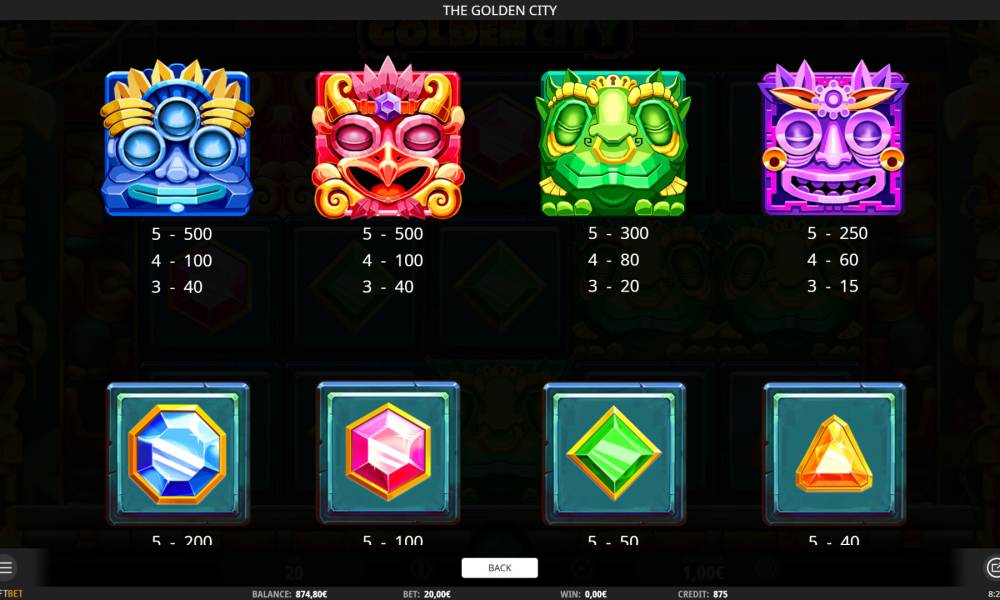Click the purple mask 5 - 250 payout

[837, 233]
